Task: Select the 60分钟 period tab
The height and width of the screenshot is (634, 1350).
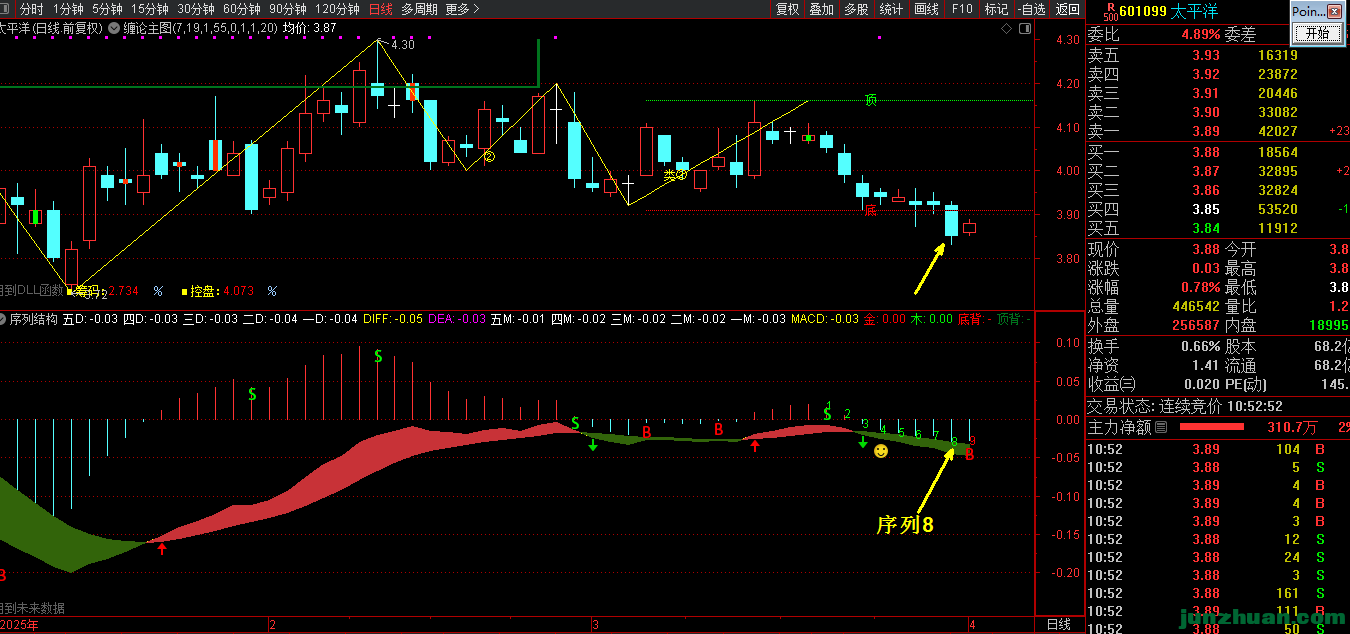Action: pos(241,9)
